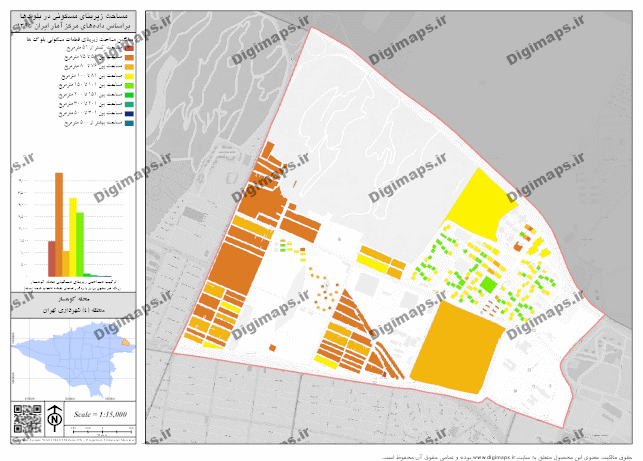
Task: Click the QR code in the bottom-left corner
Action: [x=27, y=419]
